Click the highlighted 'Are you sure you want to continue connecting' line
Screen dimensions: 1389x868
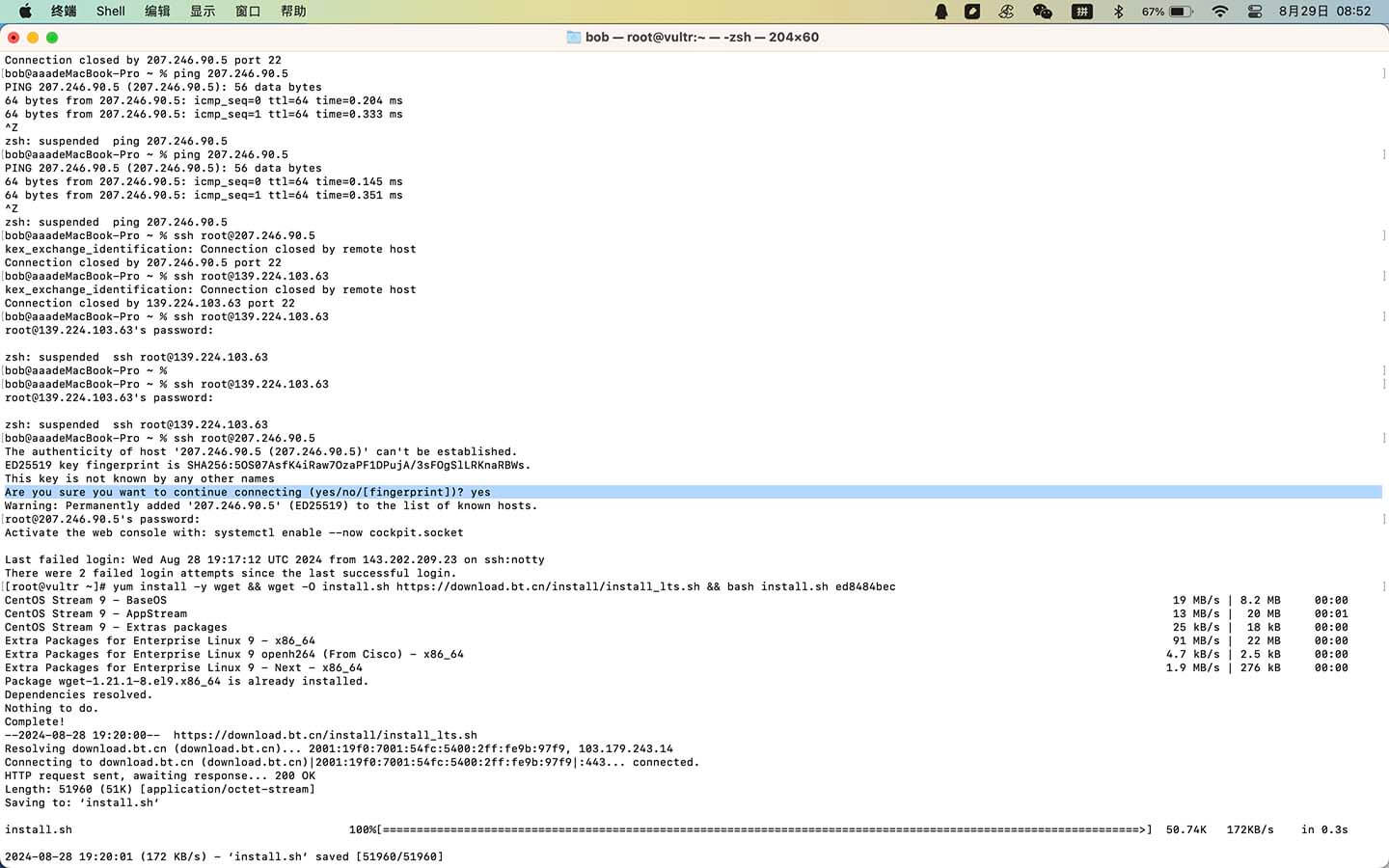[x=693, y=492]
